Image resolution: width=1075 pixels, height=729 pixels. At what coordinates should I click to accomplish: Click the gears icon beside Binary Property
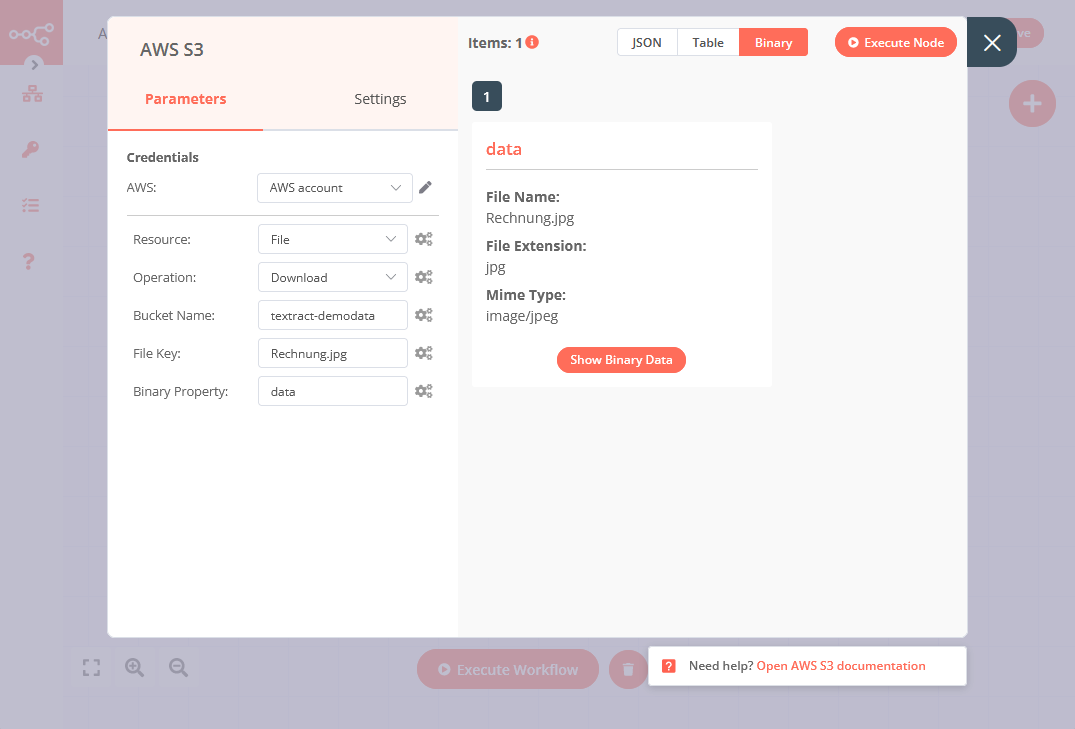tap(424, 392)
